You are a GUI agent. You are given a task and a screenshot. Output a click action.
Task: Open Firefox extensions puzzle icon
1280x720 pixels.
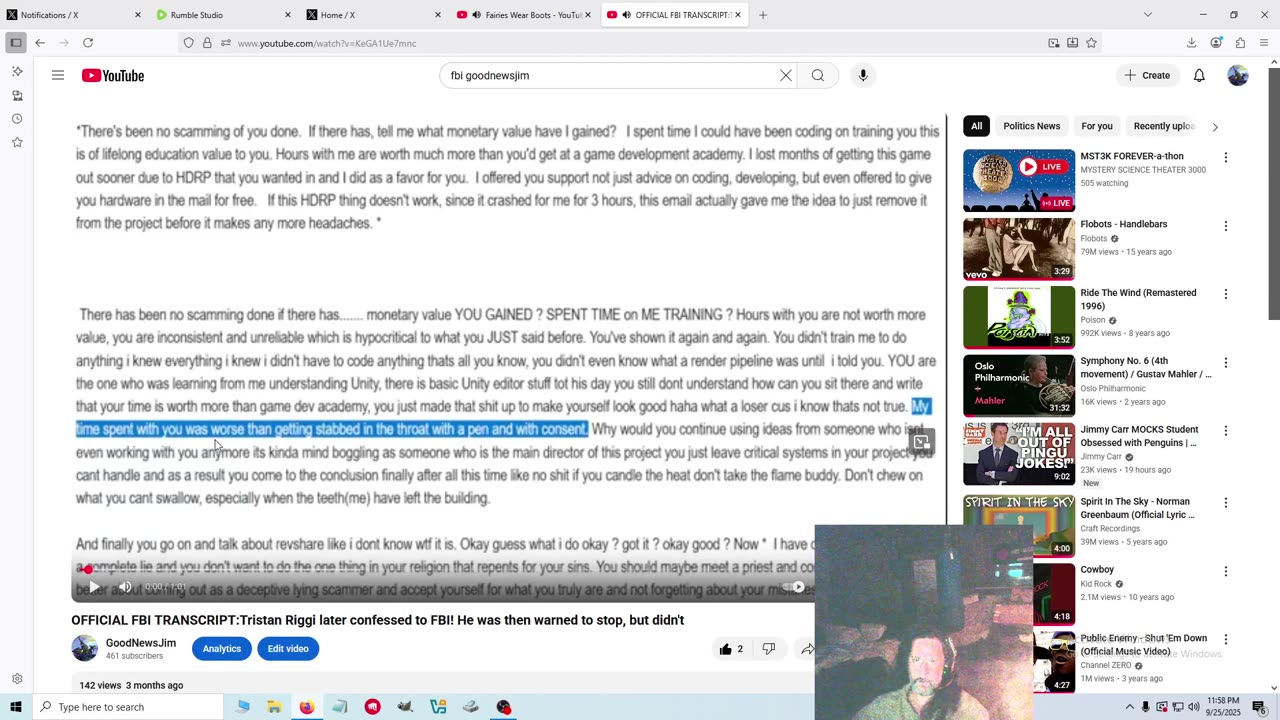click(1240, 43)
